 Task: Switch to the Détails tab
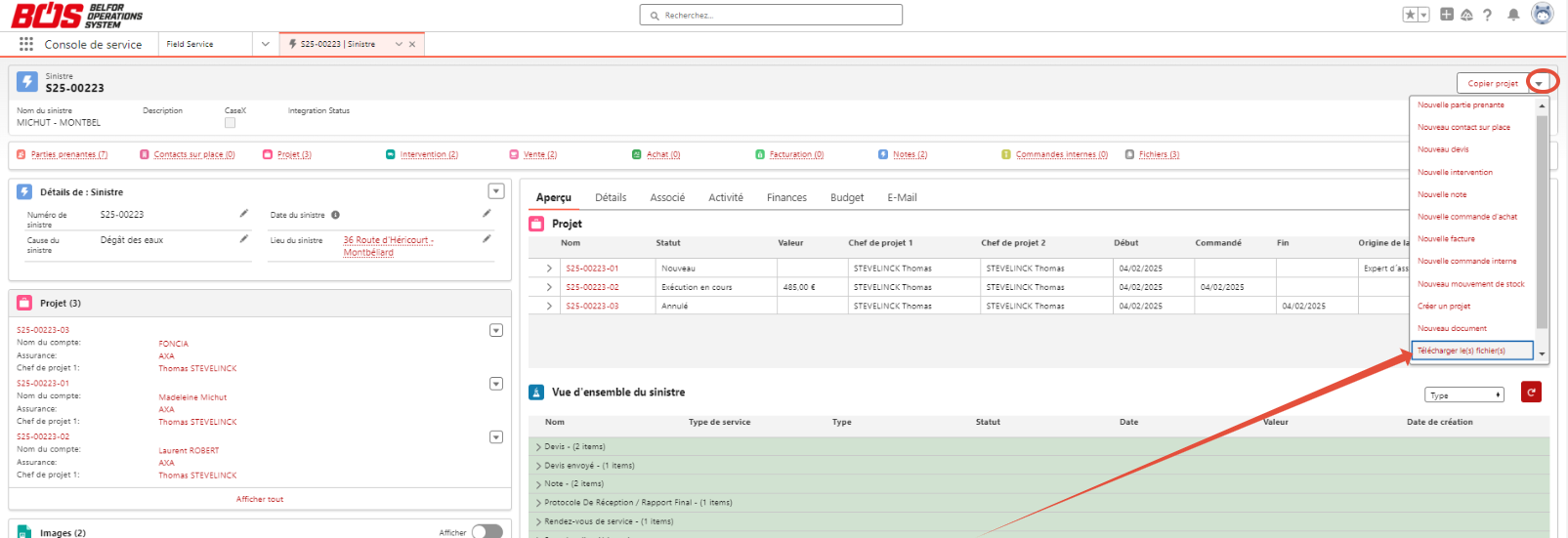(x=611, y=197)
